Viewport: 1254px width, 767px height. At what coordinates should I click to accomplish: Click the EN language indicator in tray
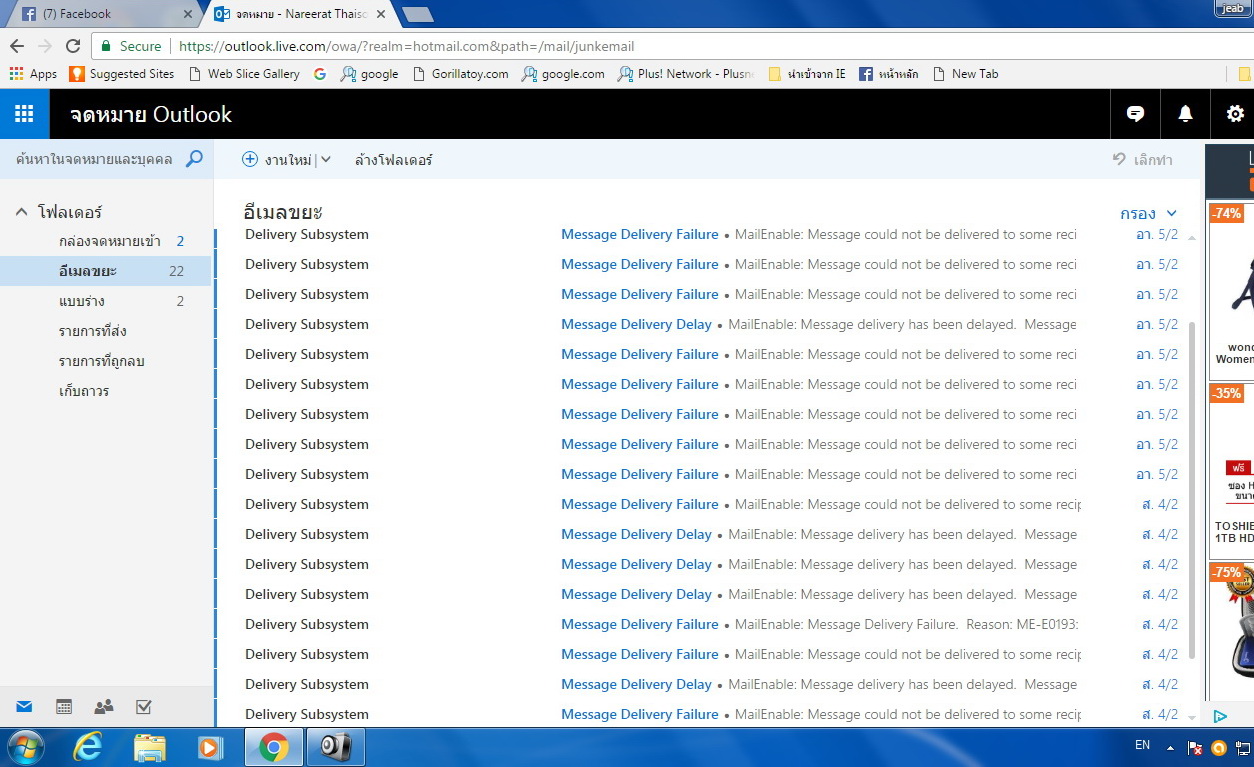(x=1142, y=745)
